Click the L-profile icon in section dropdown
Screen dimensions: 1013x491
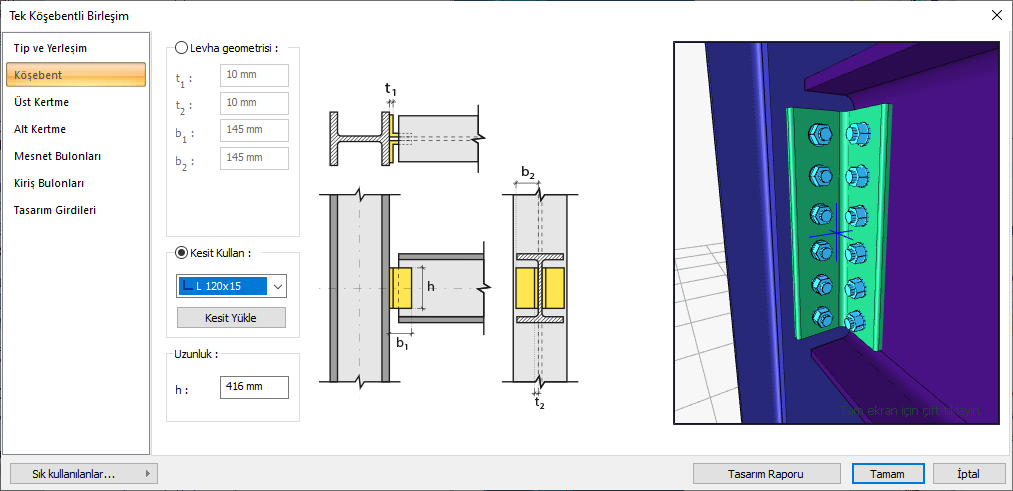[x=187, y=286]
